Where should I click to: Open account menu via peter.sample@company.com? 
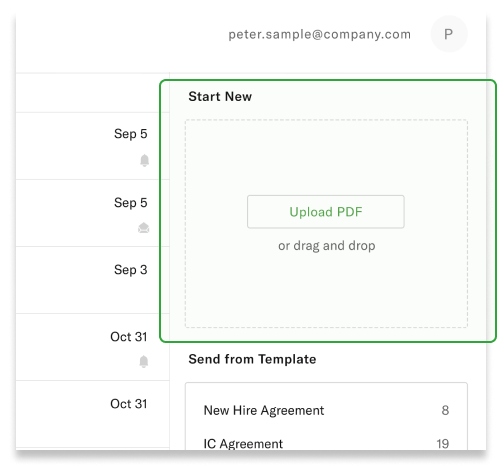319,34
